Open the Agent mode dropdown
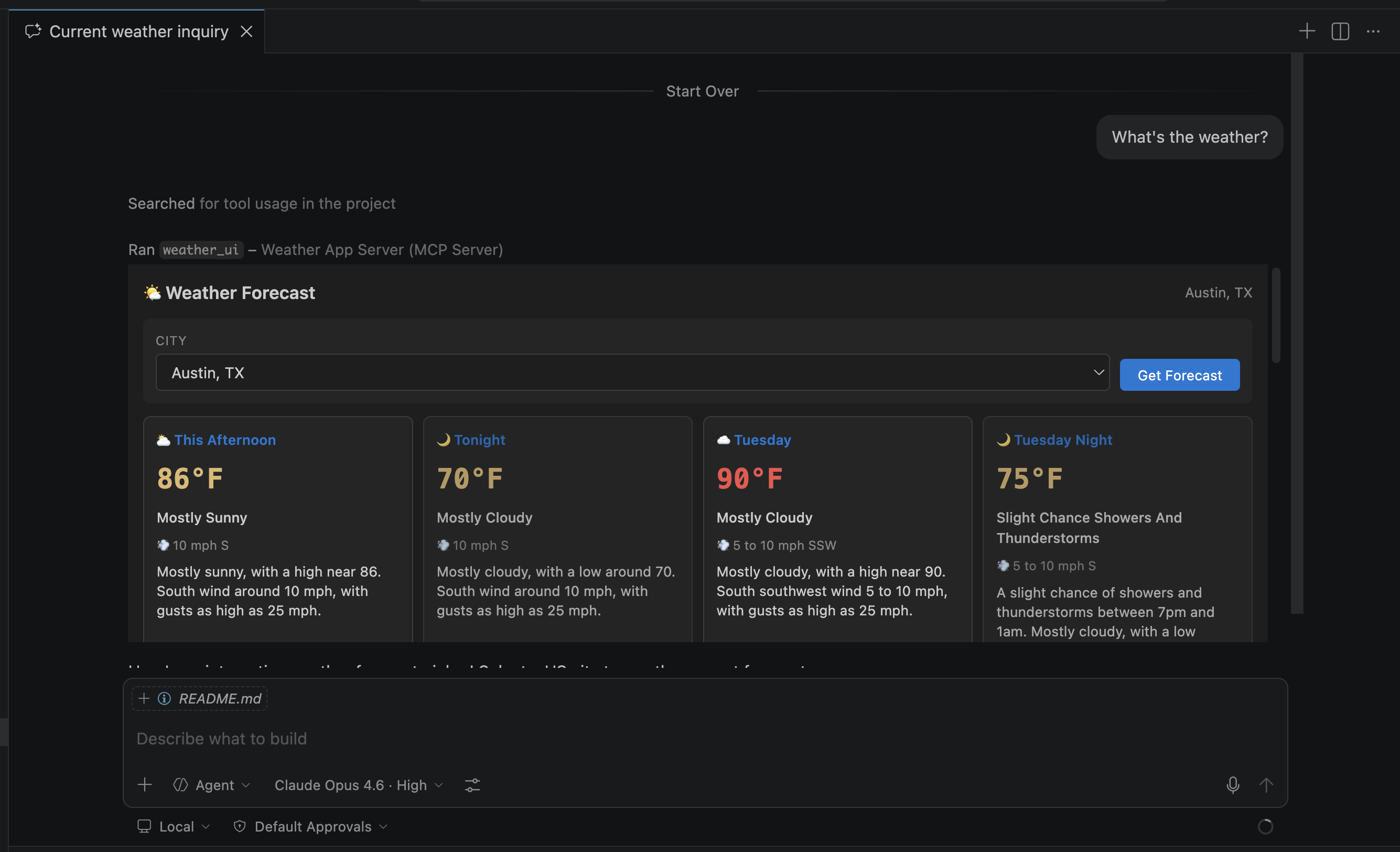 point(212,785)
